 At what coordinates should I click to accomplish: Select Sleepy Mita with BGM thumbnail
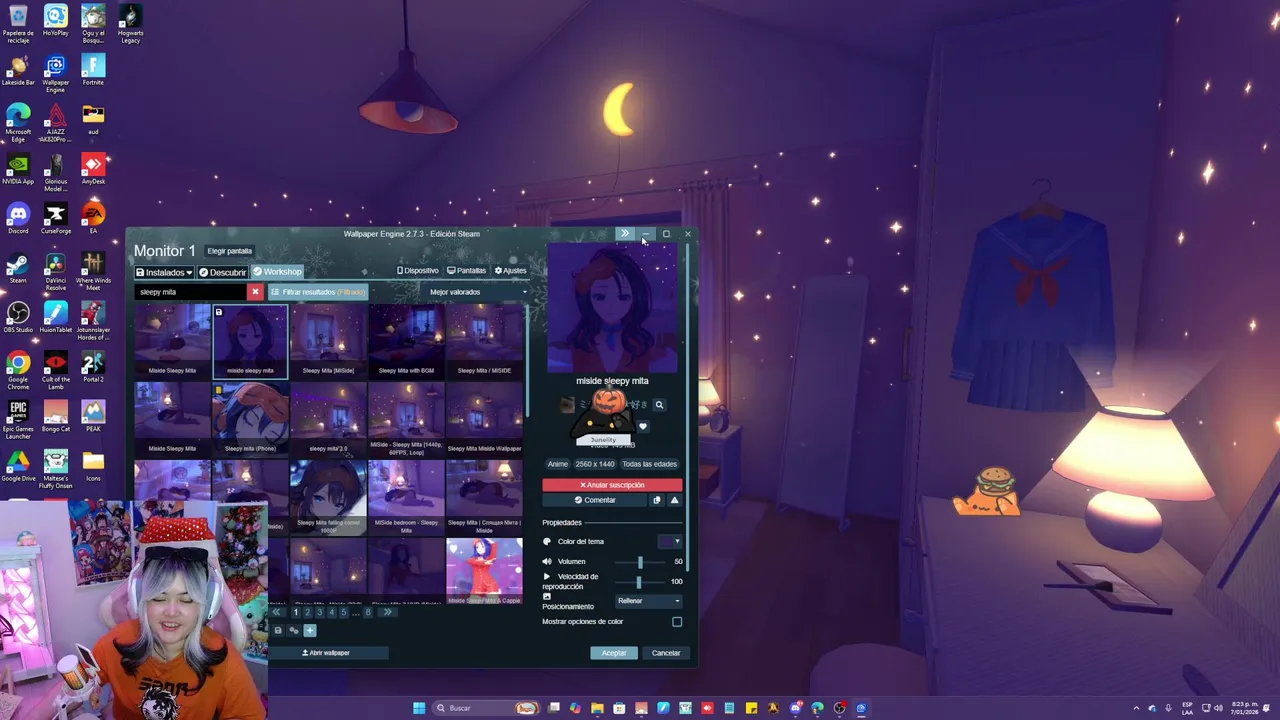[x=406, y=342]
